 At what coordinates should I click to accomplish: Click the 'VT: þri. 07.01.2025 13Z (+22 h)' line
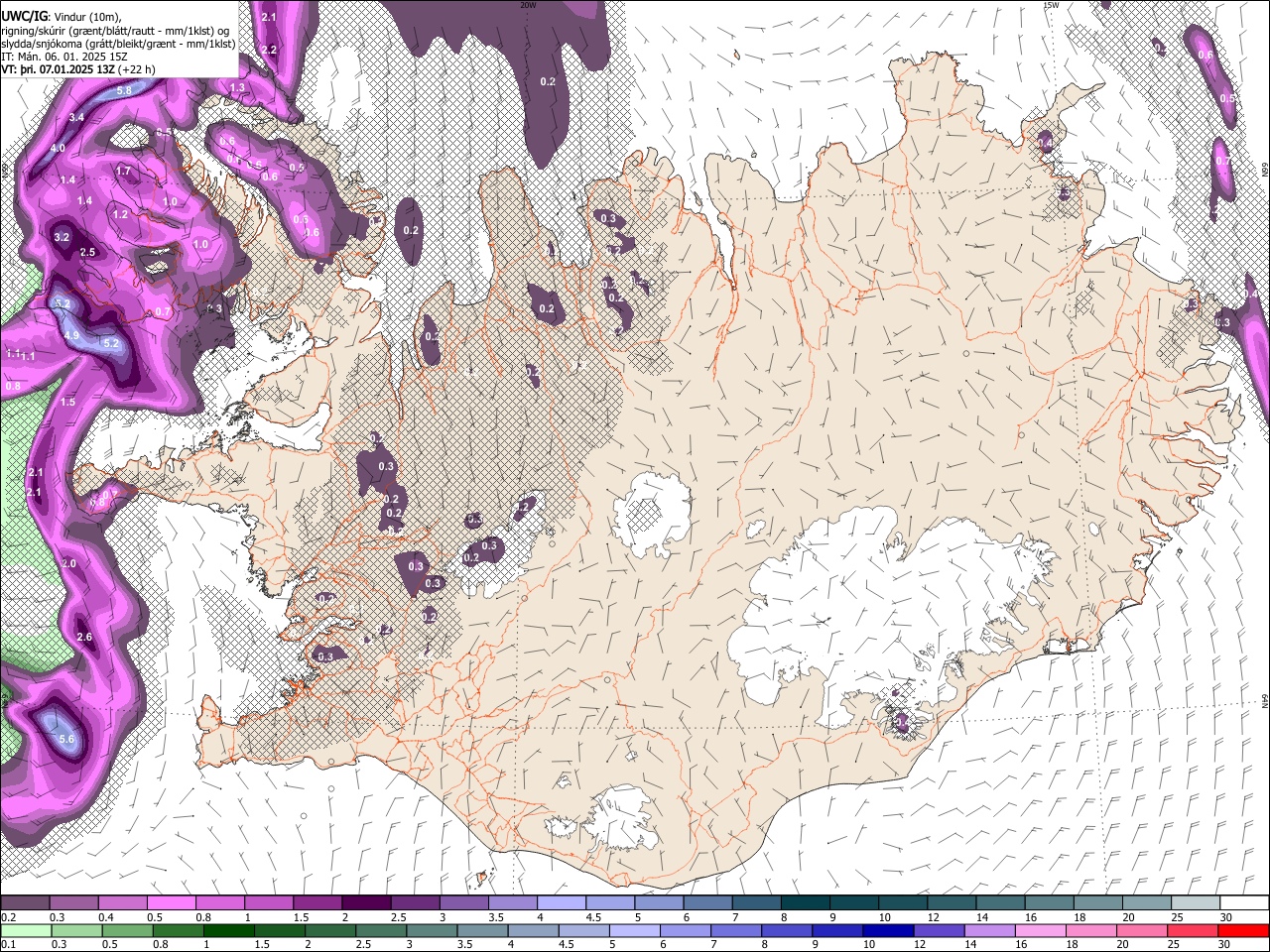tap(77, 69)
